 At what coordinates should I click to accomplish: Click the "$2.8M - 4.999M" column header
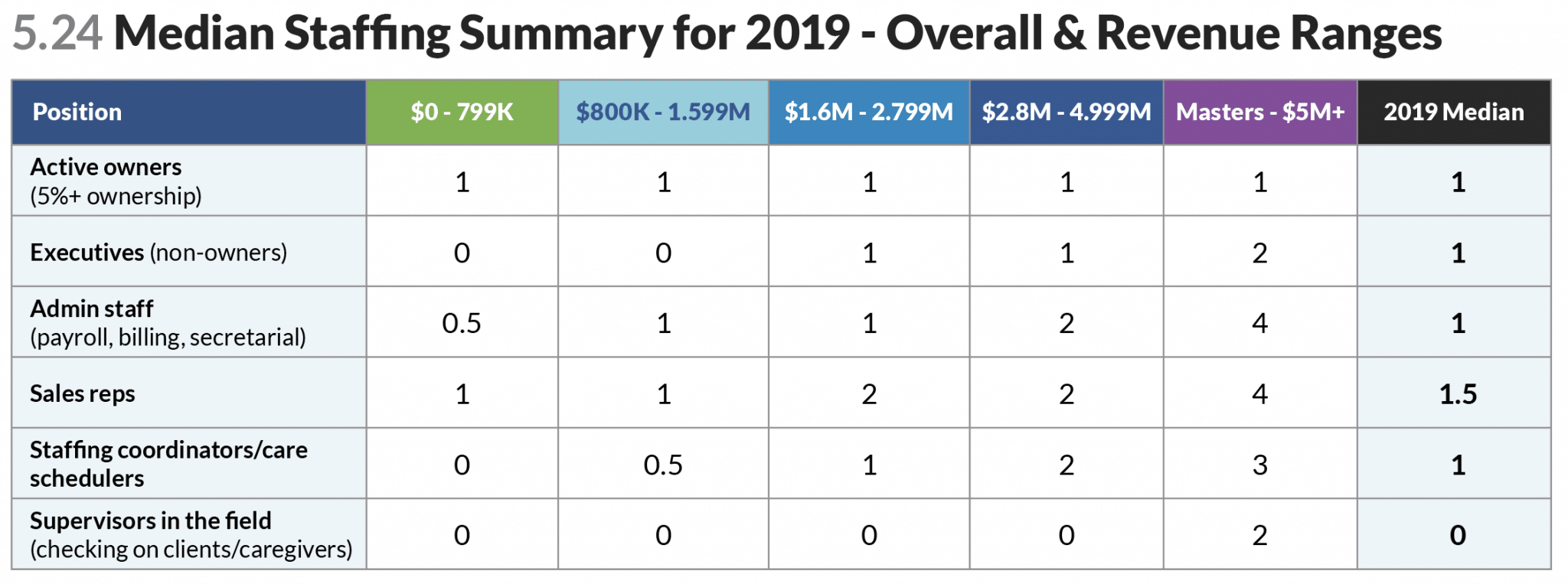(1067, 113)
